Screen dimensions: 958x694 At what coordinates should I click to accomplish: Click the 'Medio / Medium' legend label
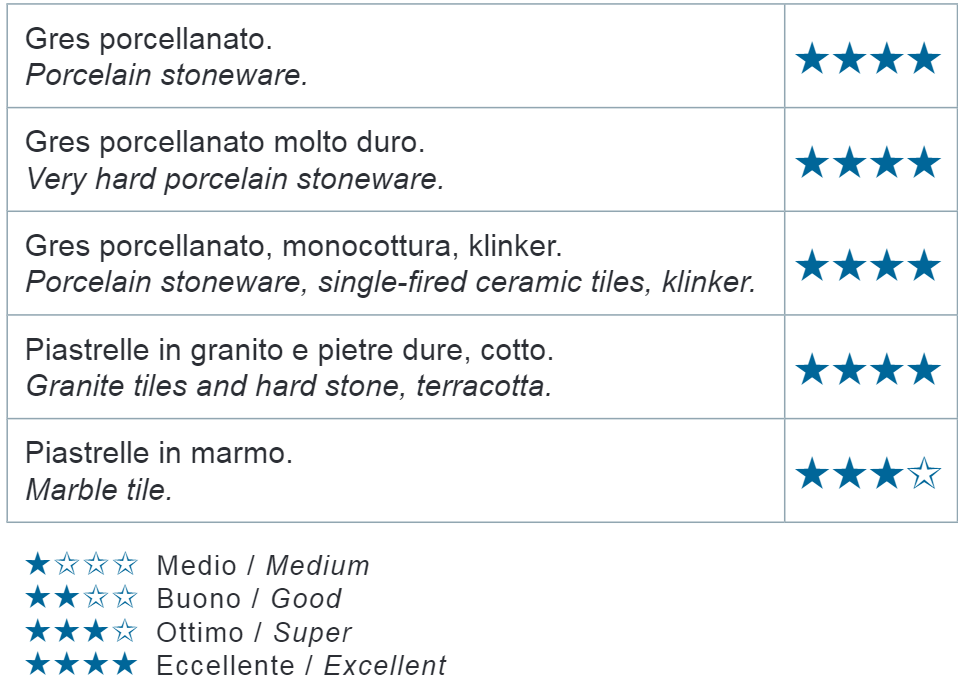(x=263, y=566)
